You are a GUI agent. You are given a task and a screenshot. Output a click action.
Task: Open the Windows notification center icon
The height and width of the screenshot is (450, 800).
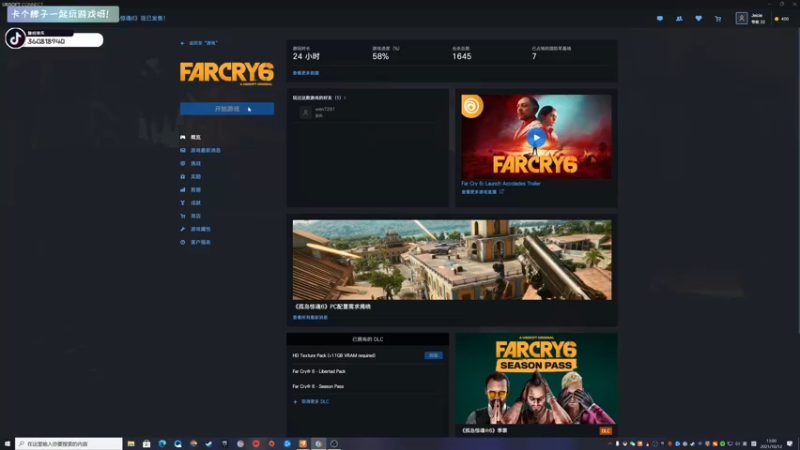(790, 444)
